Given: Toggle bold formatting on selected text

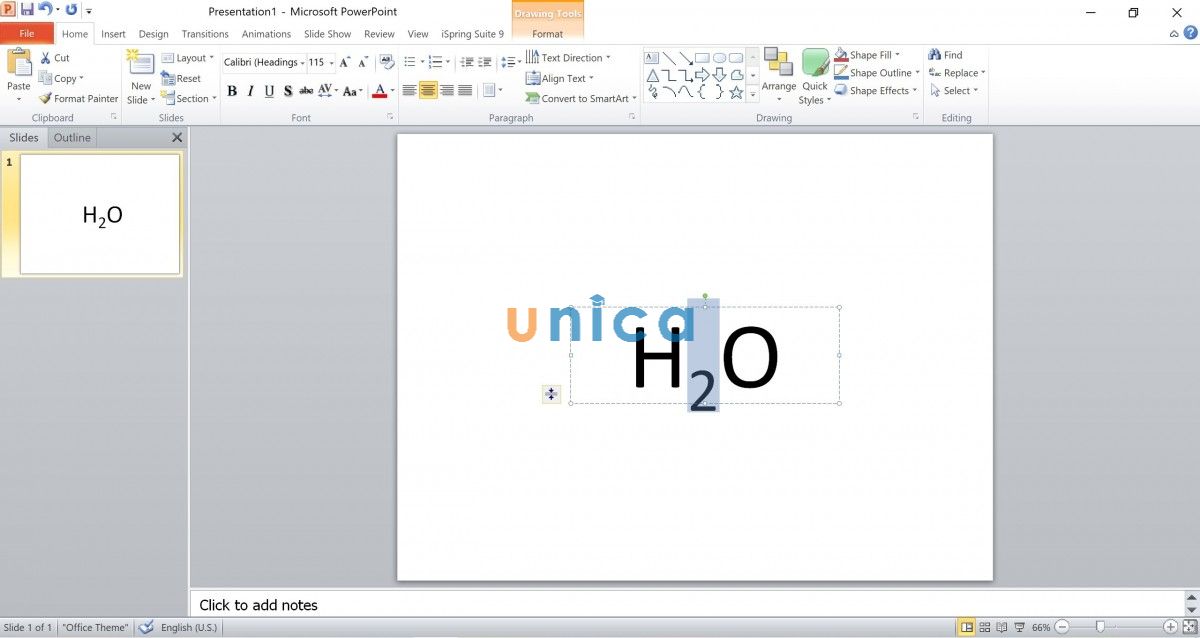Looking at the screenshot, I should (x=233, y=91).
